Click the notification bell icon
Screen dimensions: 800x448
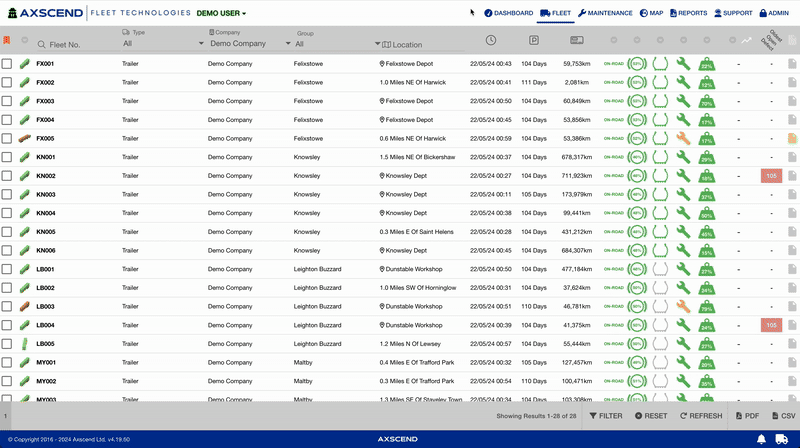pyautogui.click(x=762, y=439)
